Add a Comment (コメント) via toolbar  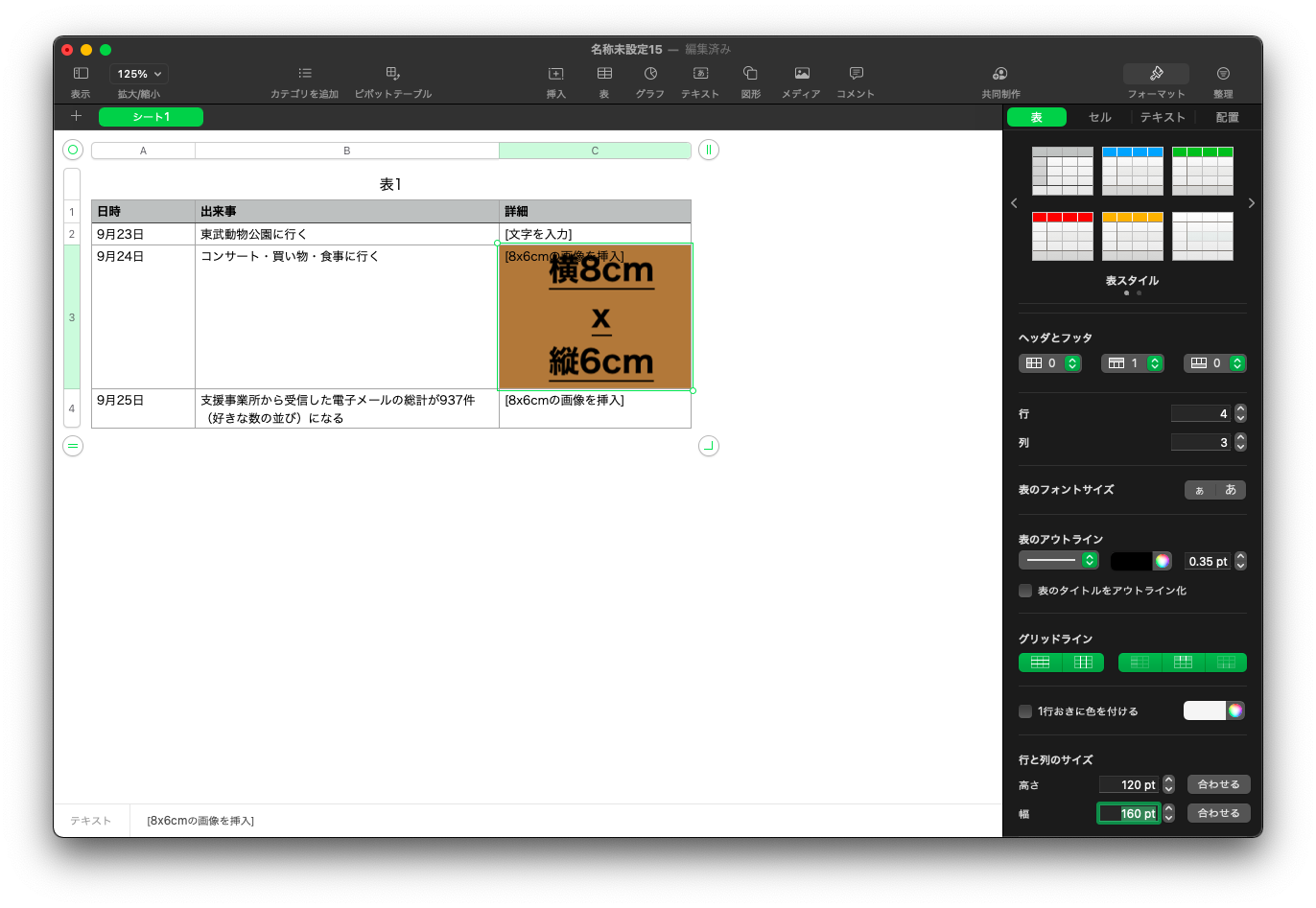(856, 74)
